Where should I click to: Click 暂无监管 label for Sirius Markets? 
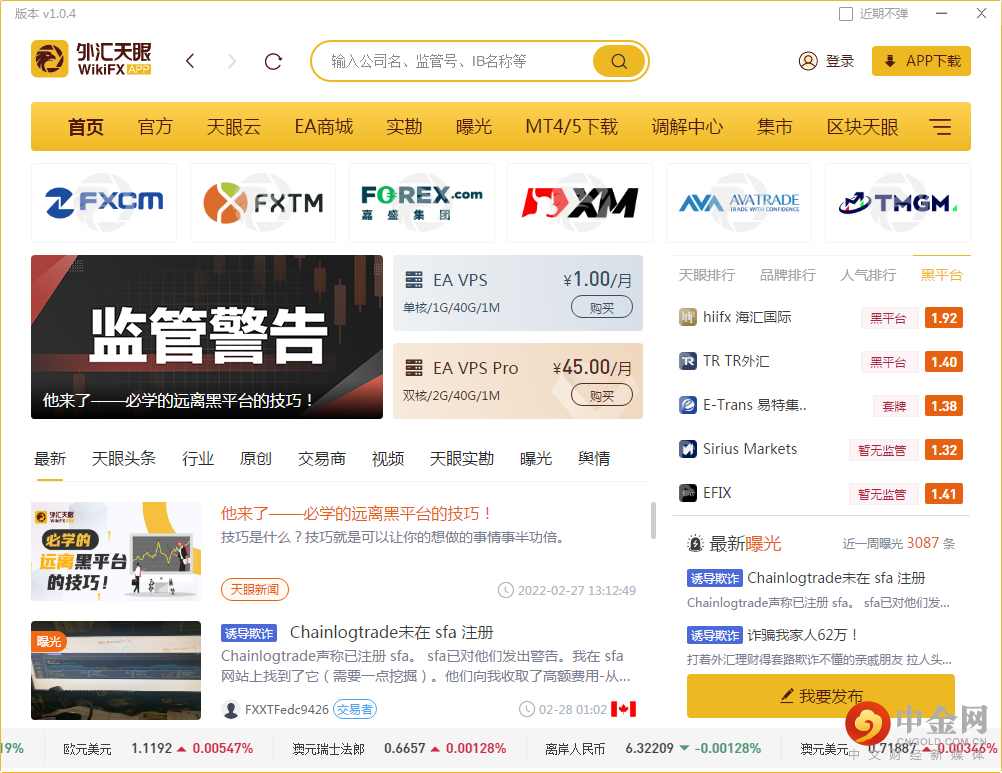click(883, 450)
